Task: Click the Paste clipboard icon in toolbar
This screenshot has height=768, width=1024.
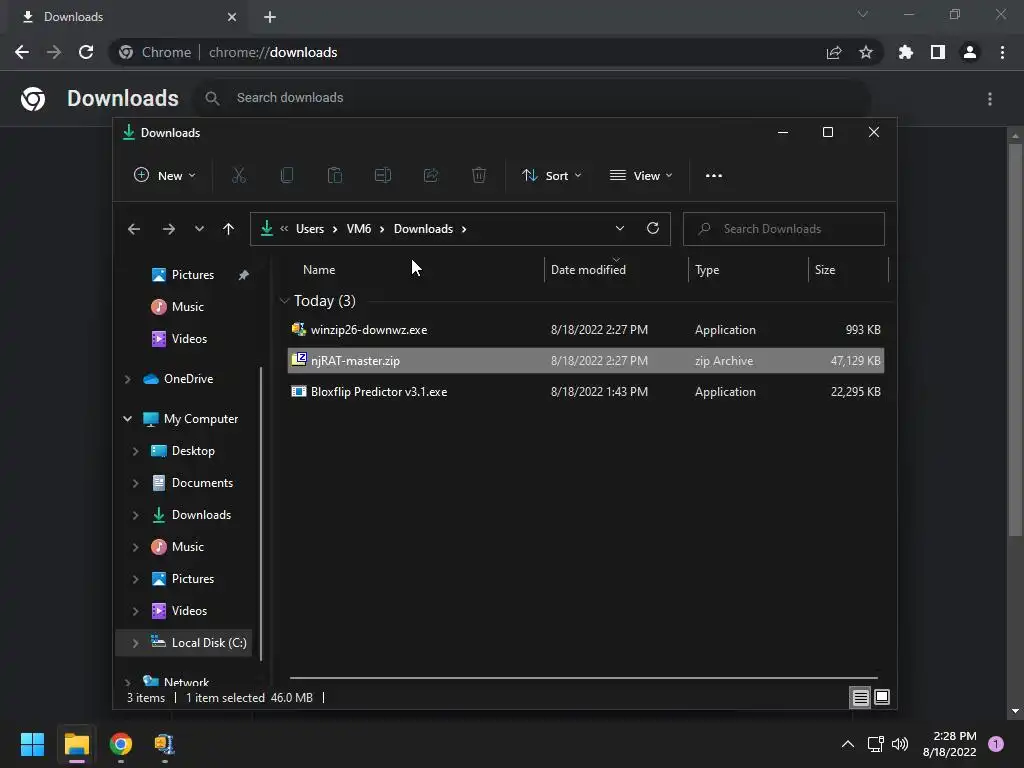Action: (334, 175)
